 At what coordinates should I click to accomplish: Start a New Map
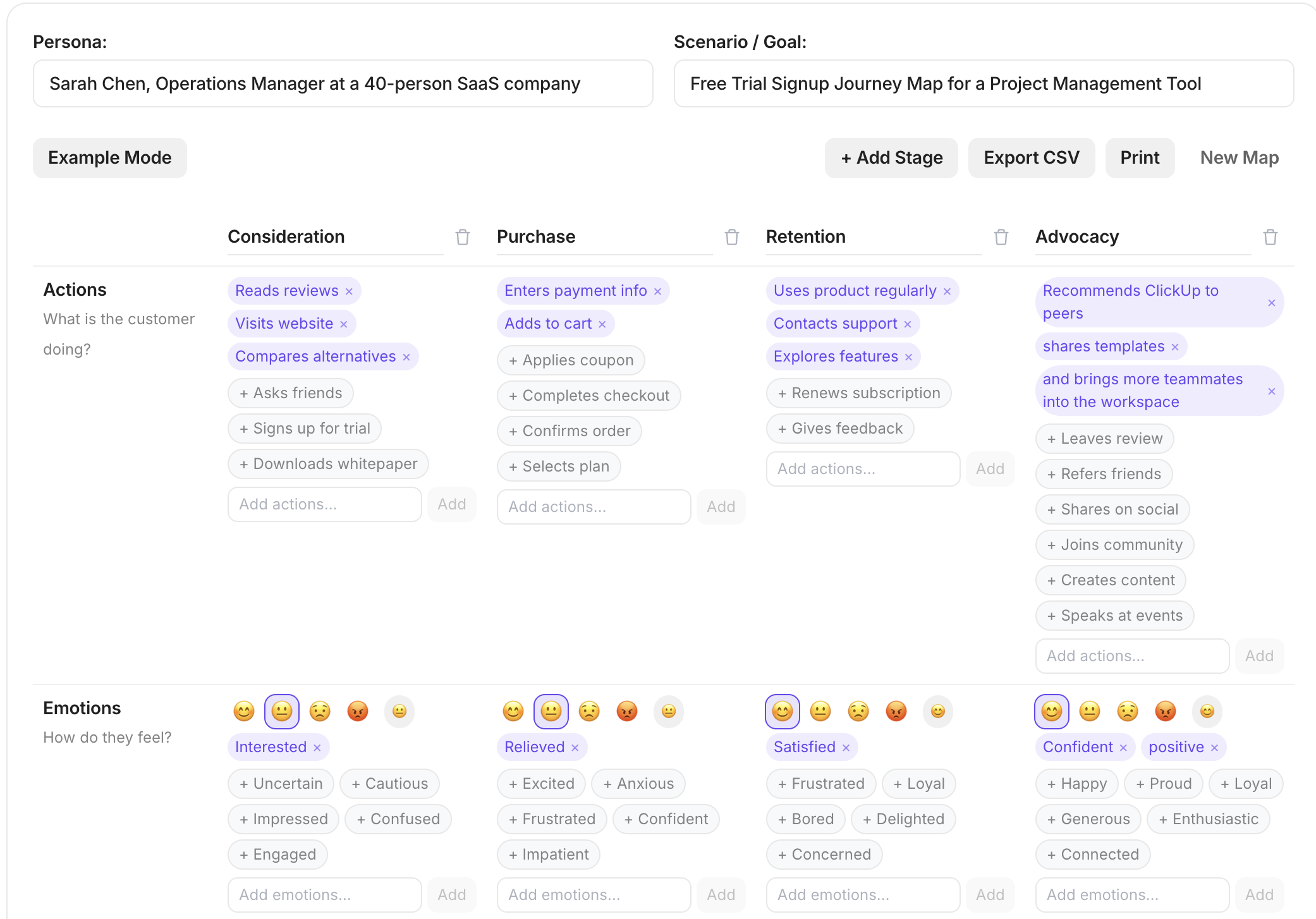1239,158
